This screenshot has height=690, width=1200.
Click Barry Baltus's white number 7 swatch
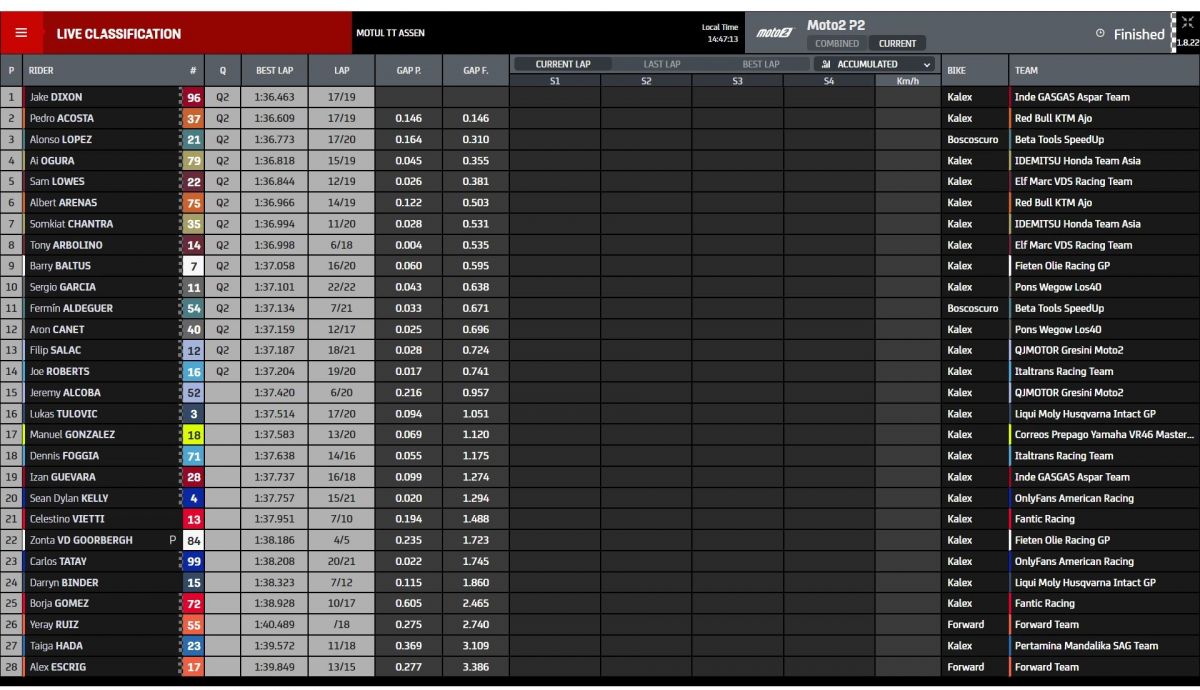[194, 266]
